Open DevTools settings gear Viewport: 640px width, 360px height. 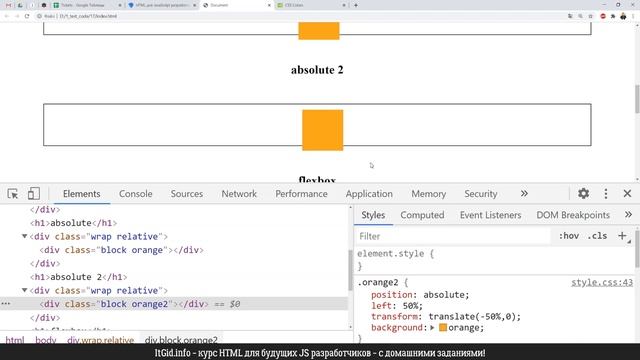click(x=583, y=193)
